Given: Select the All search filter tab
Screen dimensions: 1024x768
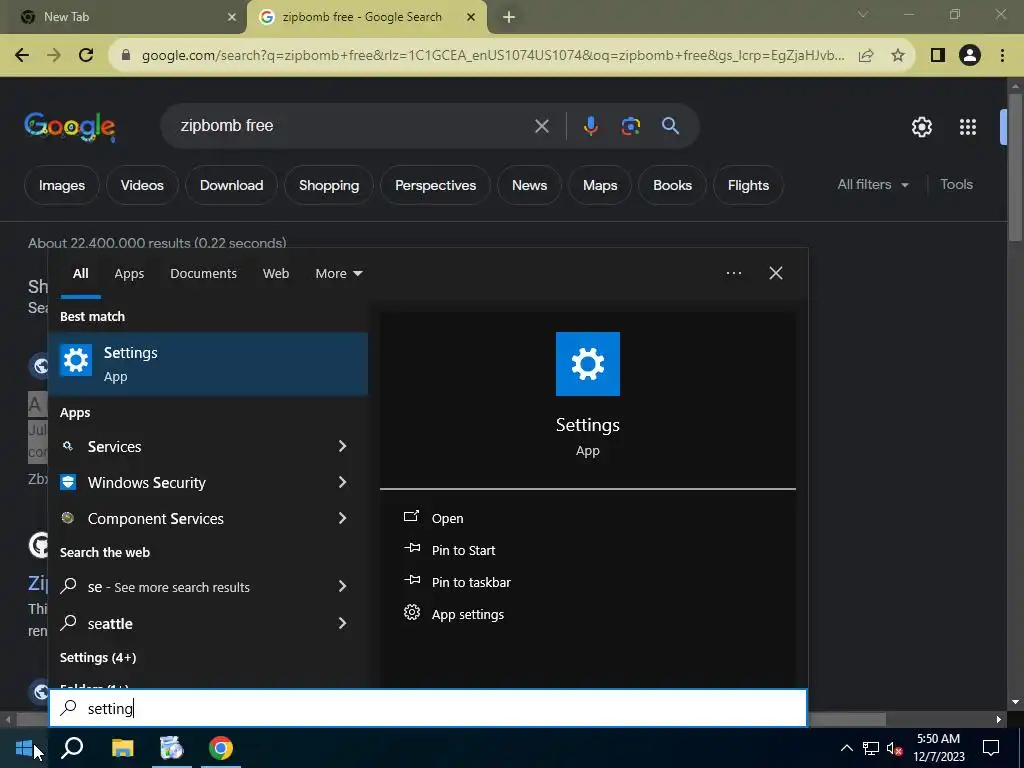Looking at the screenshot, I should point(80,274).
